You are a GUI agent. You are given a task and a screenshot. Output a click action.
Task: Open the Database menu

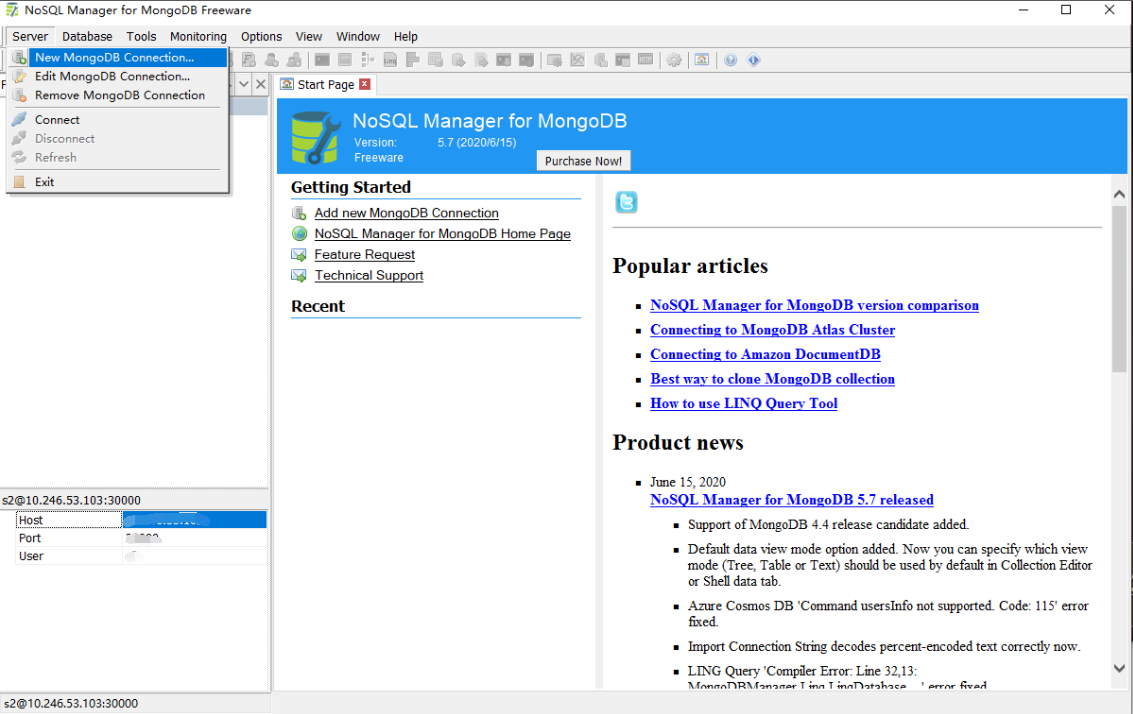click(x=87, y=36)
